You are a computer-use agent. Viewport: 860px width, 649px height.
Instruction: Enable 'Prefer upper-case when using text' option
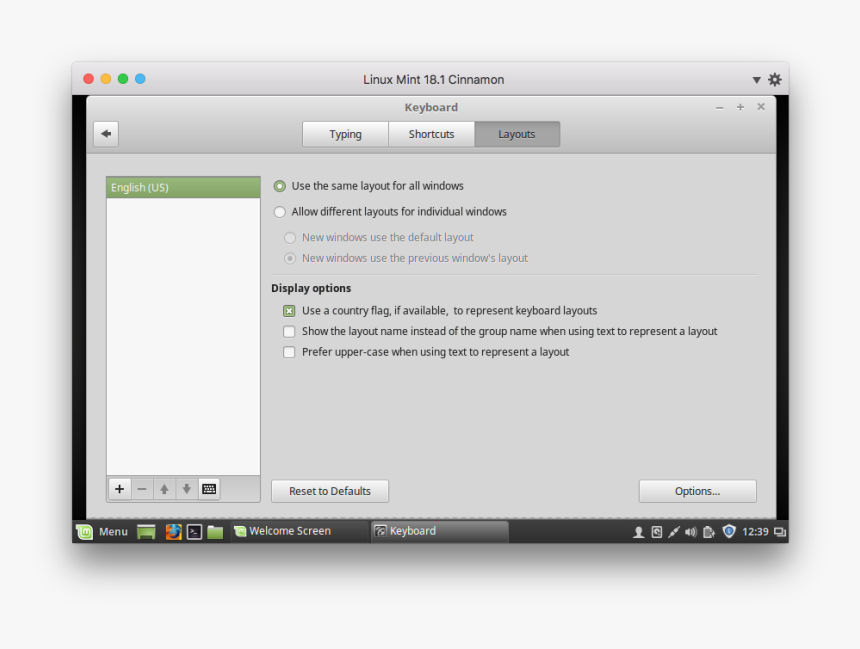click(289, 352)
